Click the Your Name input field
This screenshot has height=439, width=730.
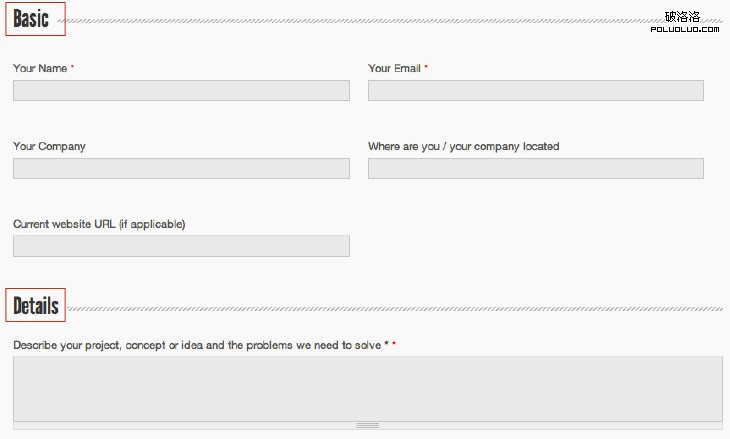point(181,91)
